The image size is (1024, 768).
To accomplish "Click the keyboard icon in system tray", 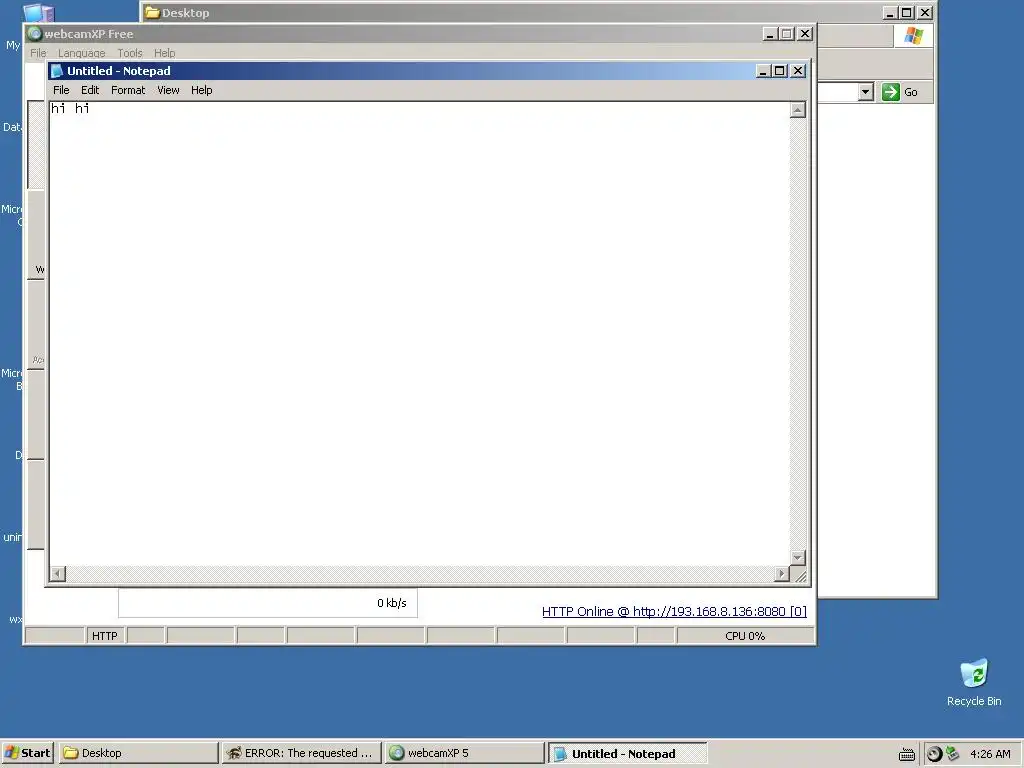I will click(906, 754).
